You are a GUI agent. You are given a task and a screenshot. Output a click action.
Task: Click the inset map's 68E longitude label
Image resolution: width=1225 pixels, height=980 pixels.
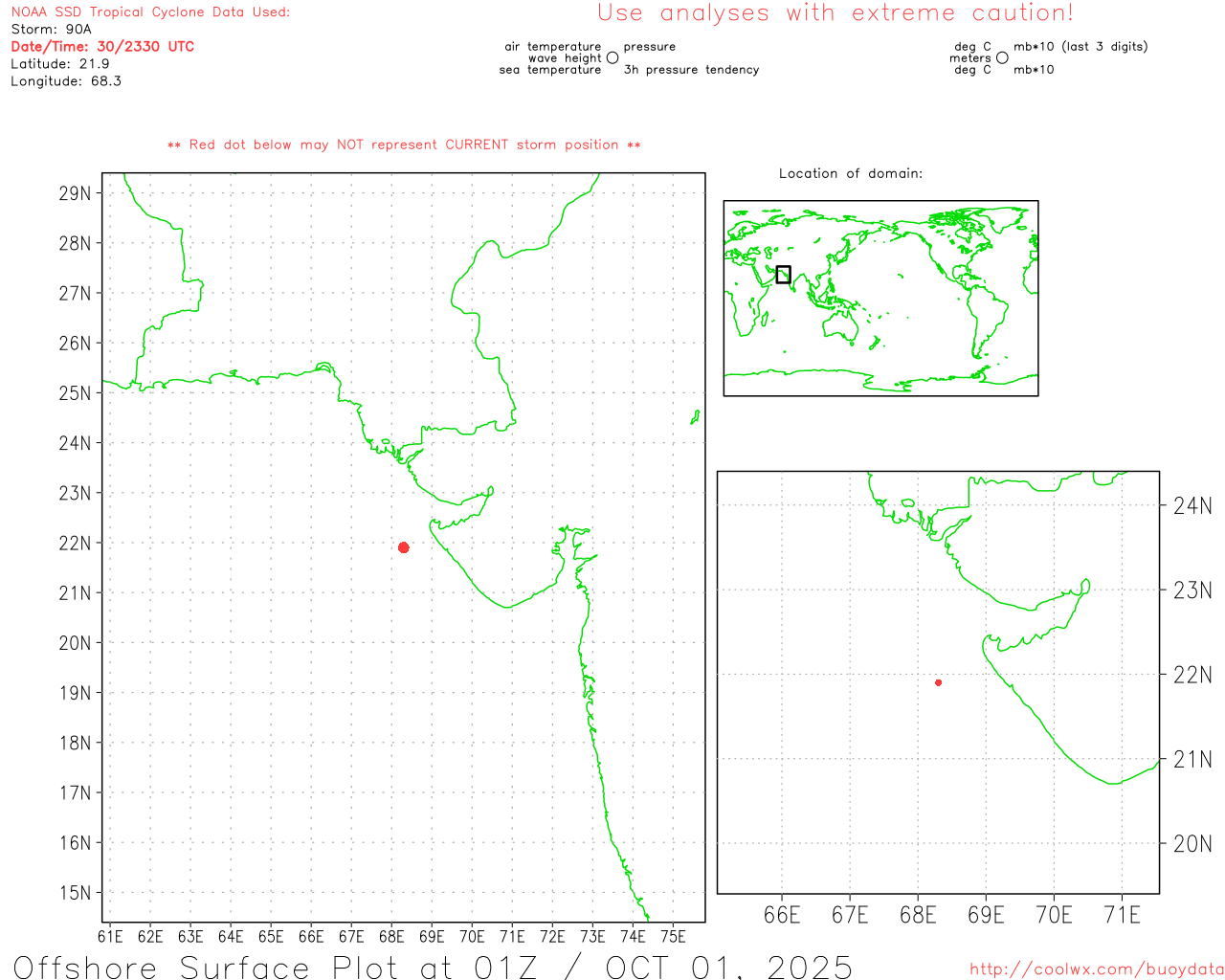pos(918,916)
